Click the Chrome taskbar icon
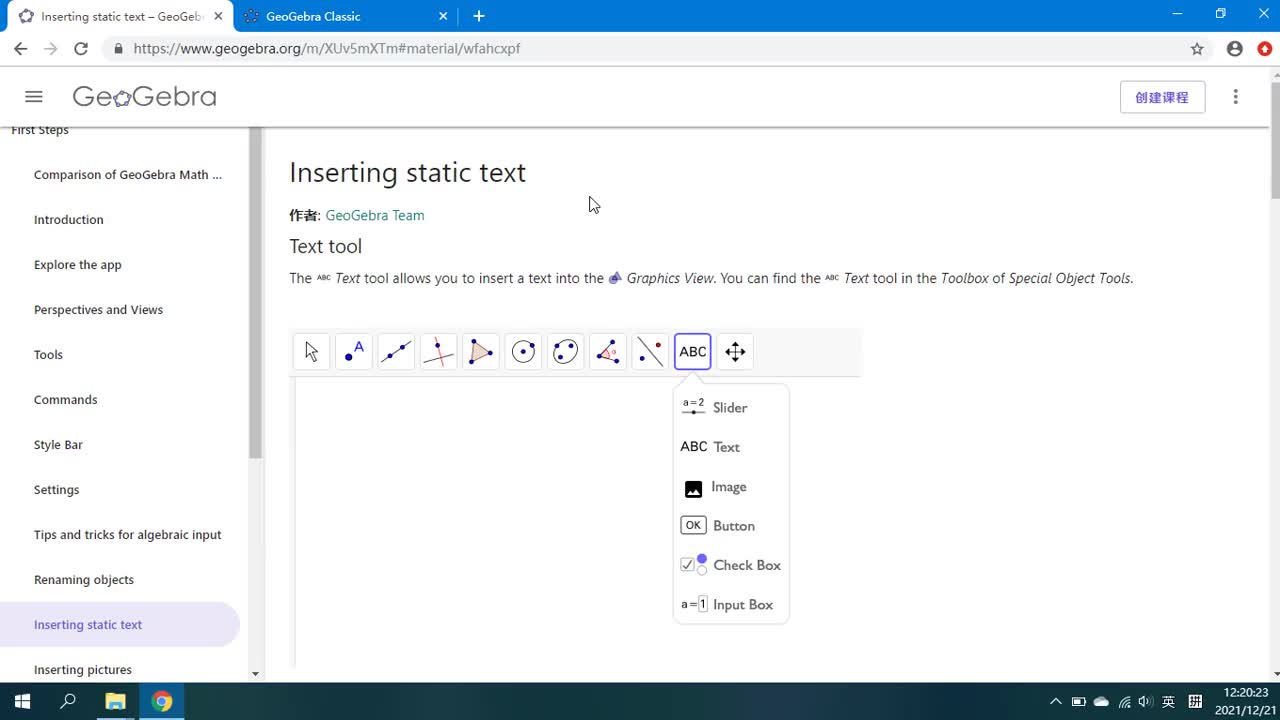The image size is (1280, 720). (162, 701)
